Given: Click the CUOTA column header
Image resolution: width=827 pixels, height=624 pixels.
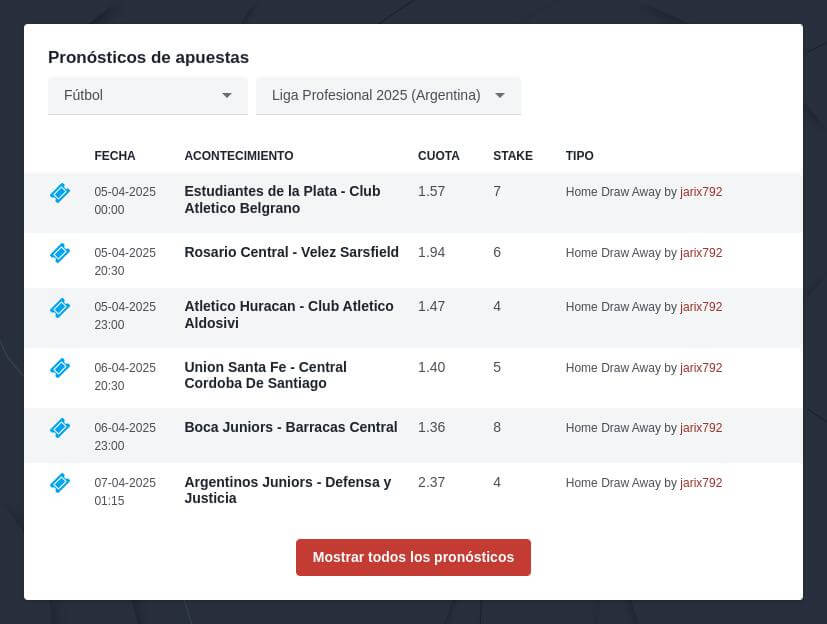Looking at the screenshot, I should click(x=439, y=156).
